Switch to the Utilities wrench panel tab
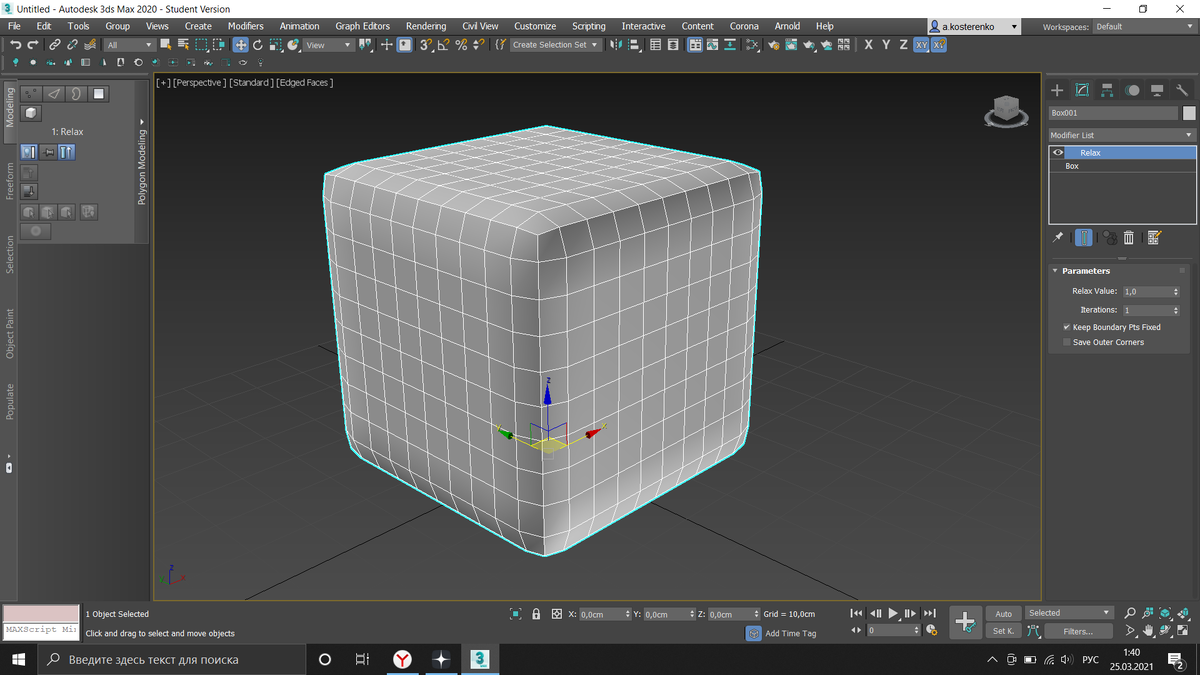The height and width of the screenshot is (675, 1200). [1182, 90]
